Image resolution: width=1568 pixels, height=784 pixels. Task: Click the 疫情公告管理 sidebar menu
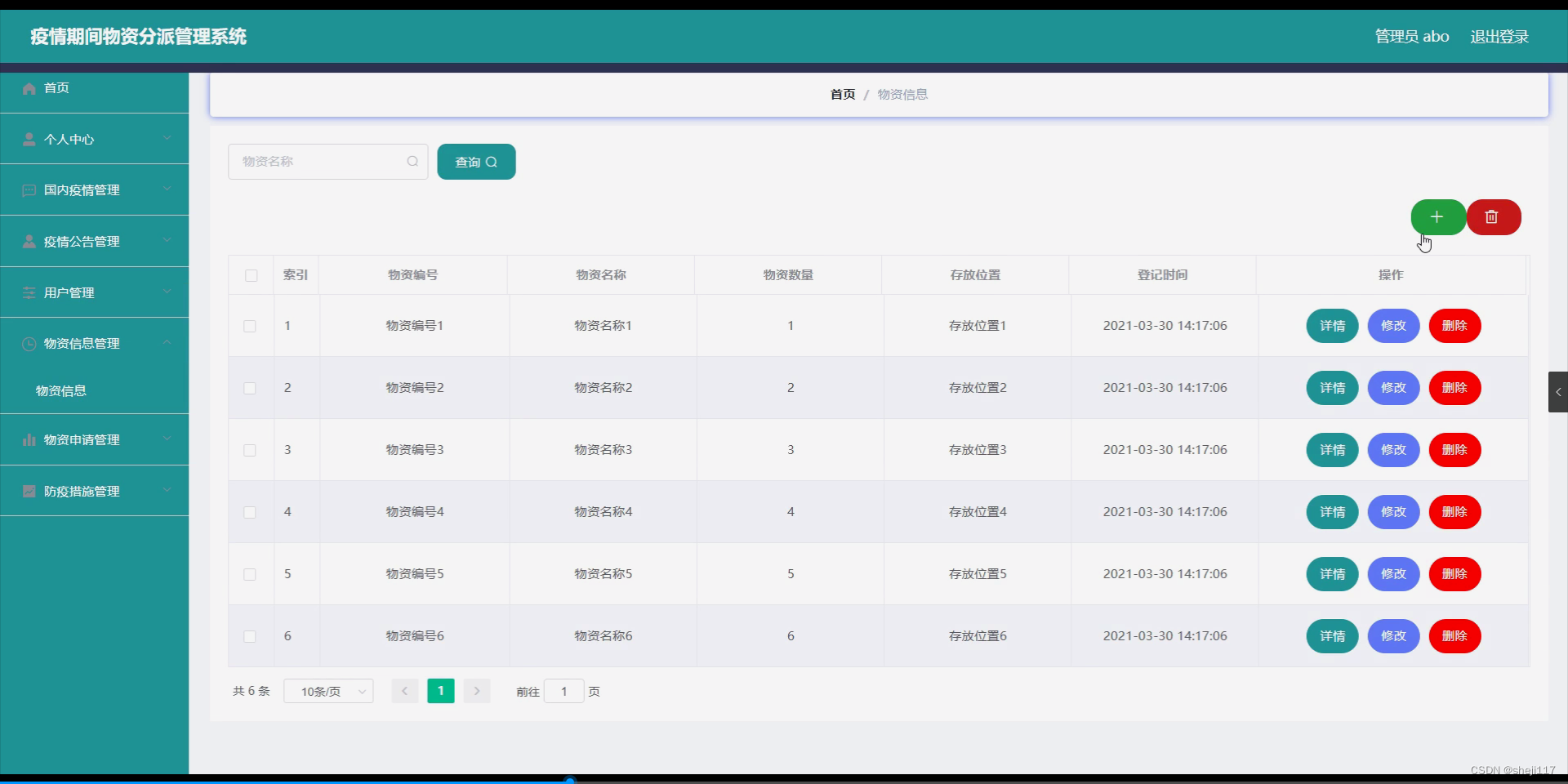pyautogui.click(x=95, y=242)
